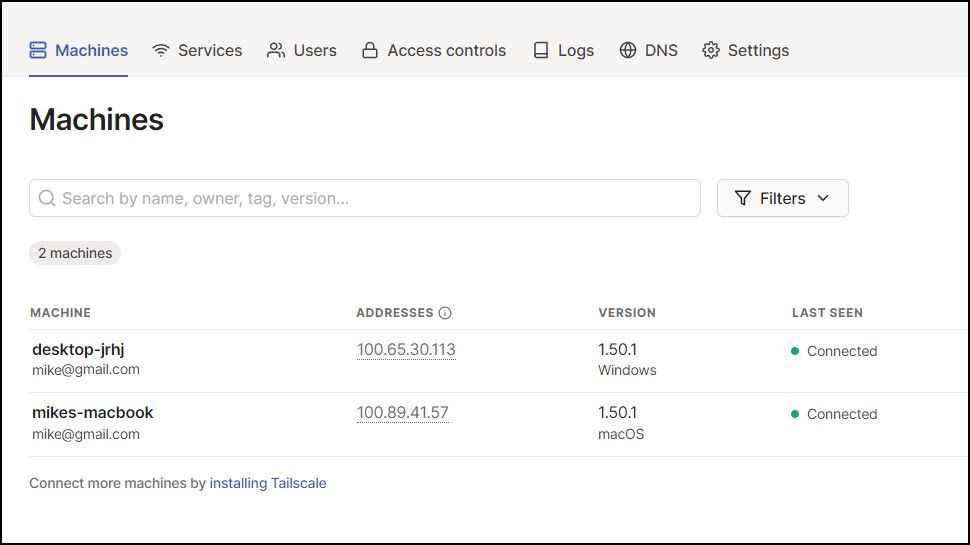Open the mikes-macbook machine details
The width and height of the screenshot is (970, 545).
pyautogui.click(x=92, y=412)
